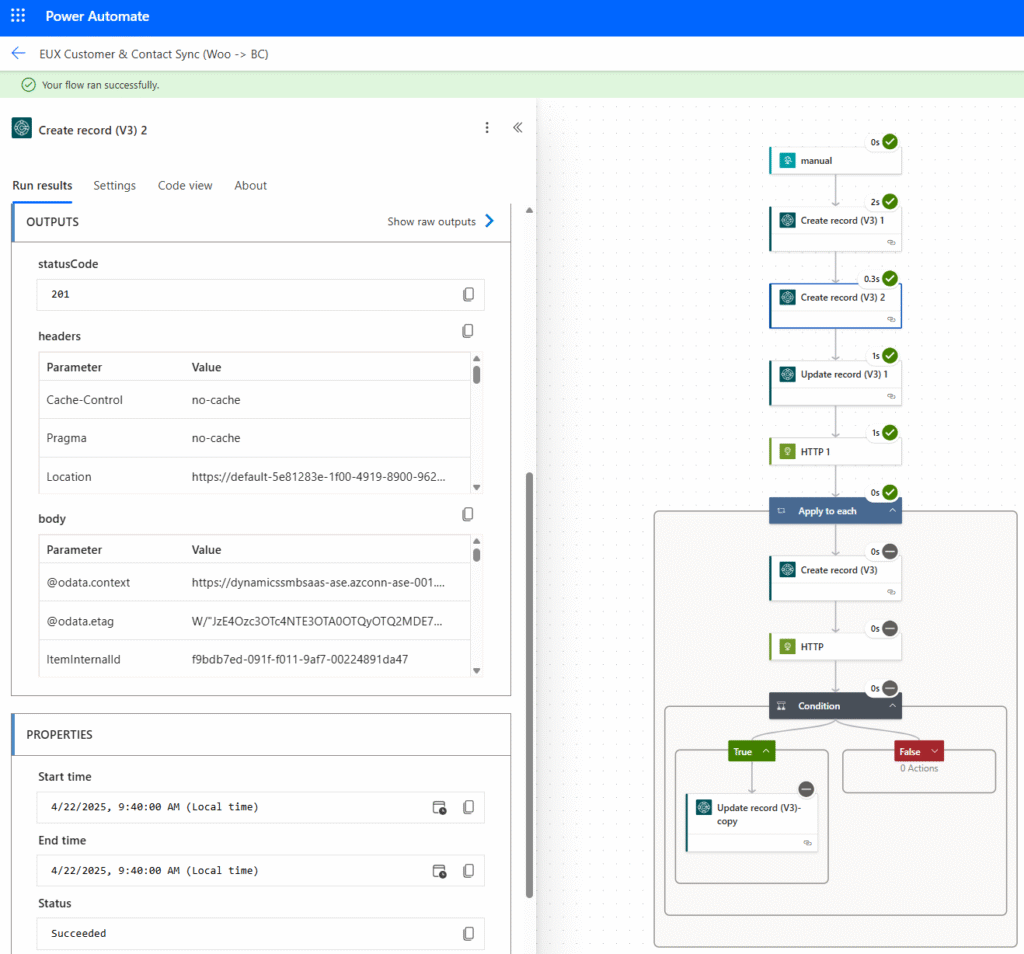Click the Update record (V3)-copy node icon
1024x954 pixels.
point(704,808)
